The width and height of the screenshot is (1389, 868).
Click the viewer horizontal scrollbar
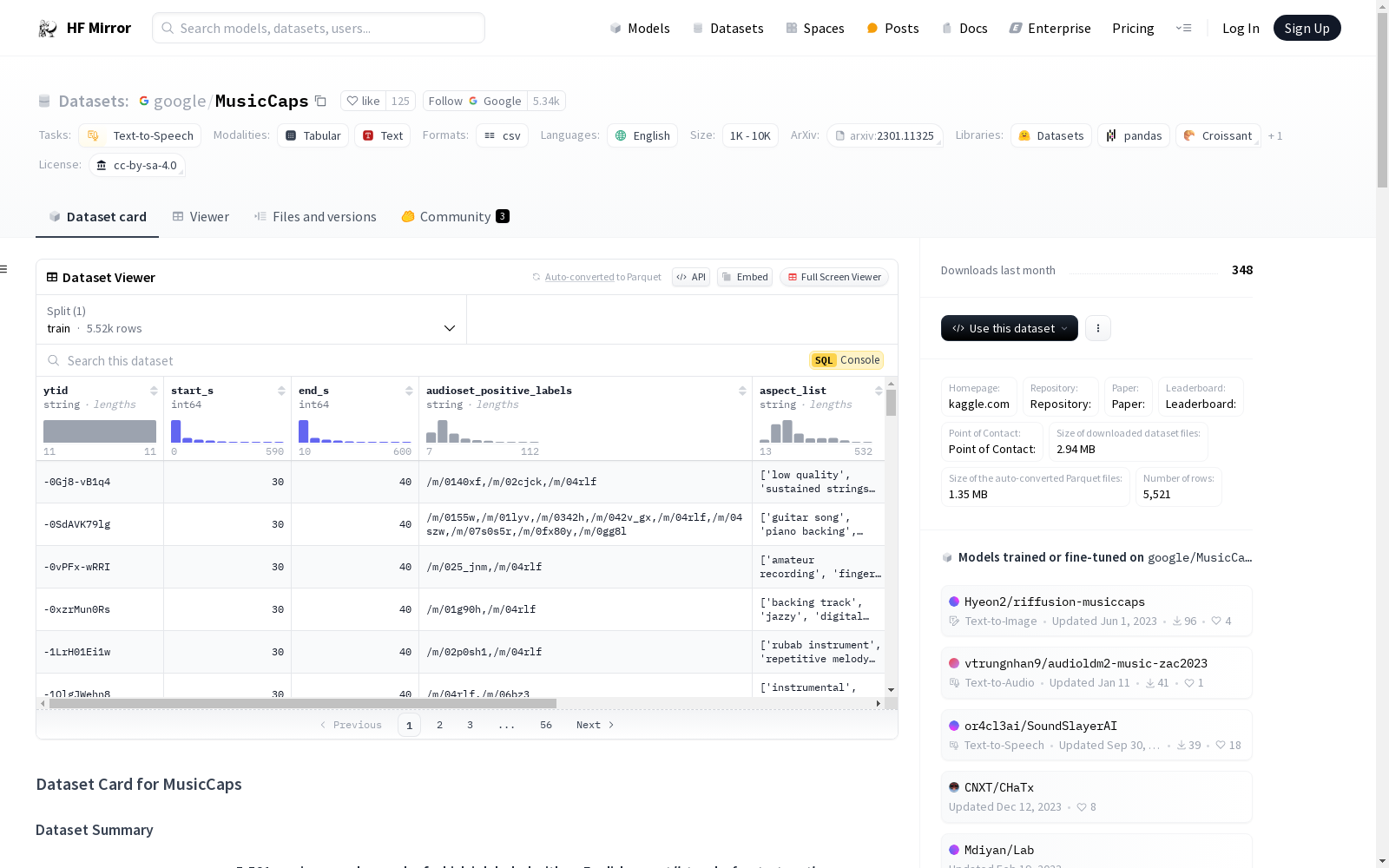tap(302, 703)
